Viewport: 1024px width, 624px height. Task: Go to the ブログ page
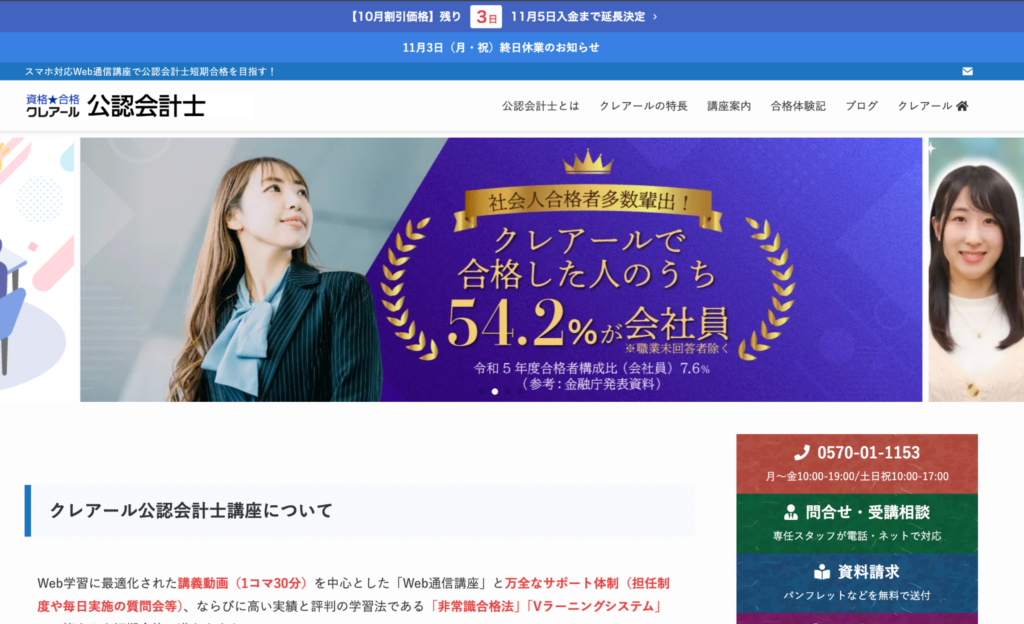(861, 106)
